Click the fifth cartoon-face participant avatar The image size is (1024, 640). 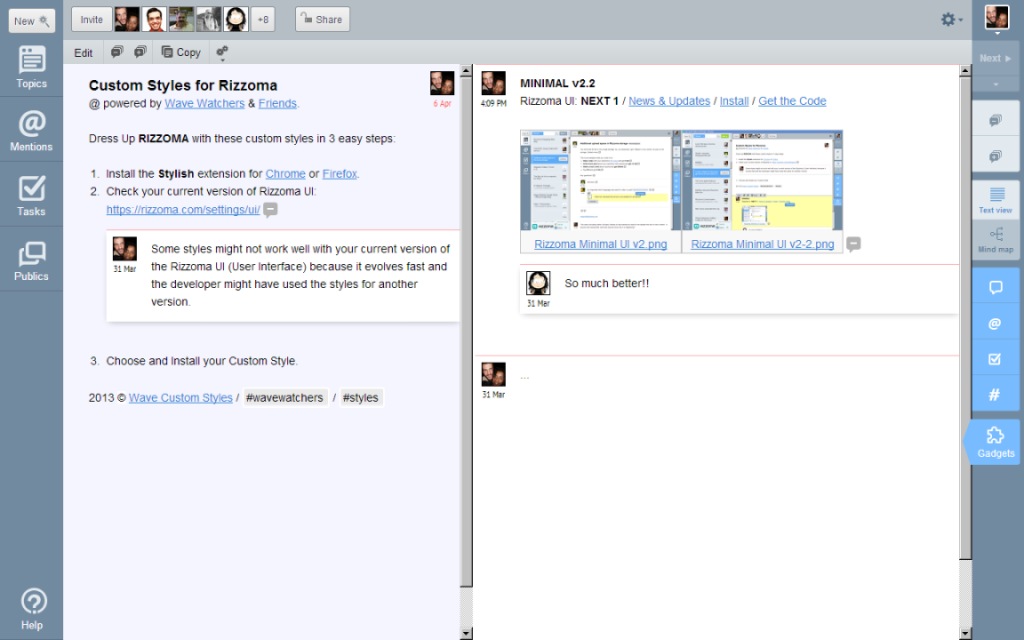[x=236, y=20]
